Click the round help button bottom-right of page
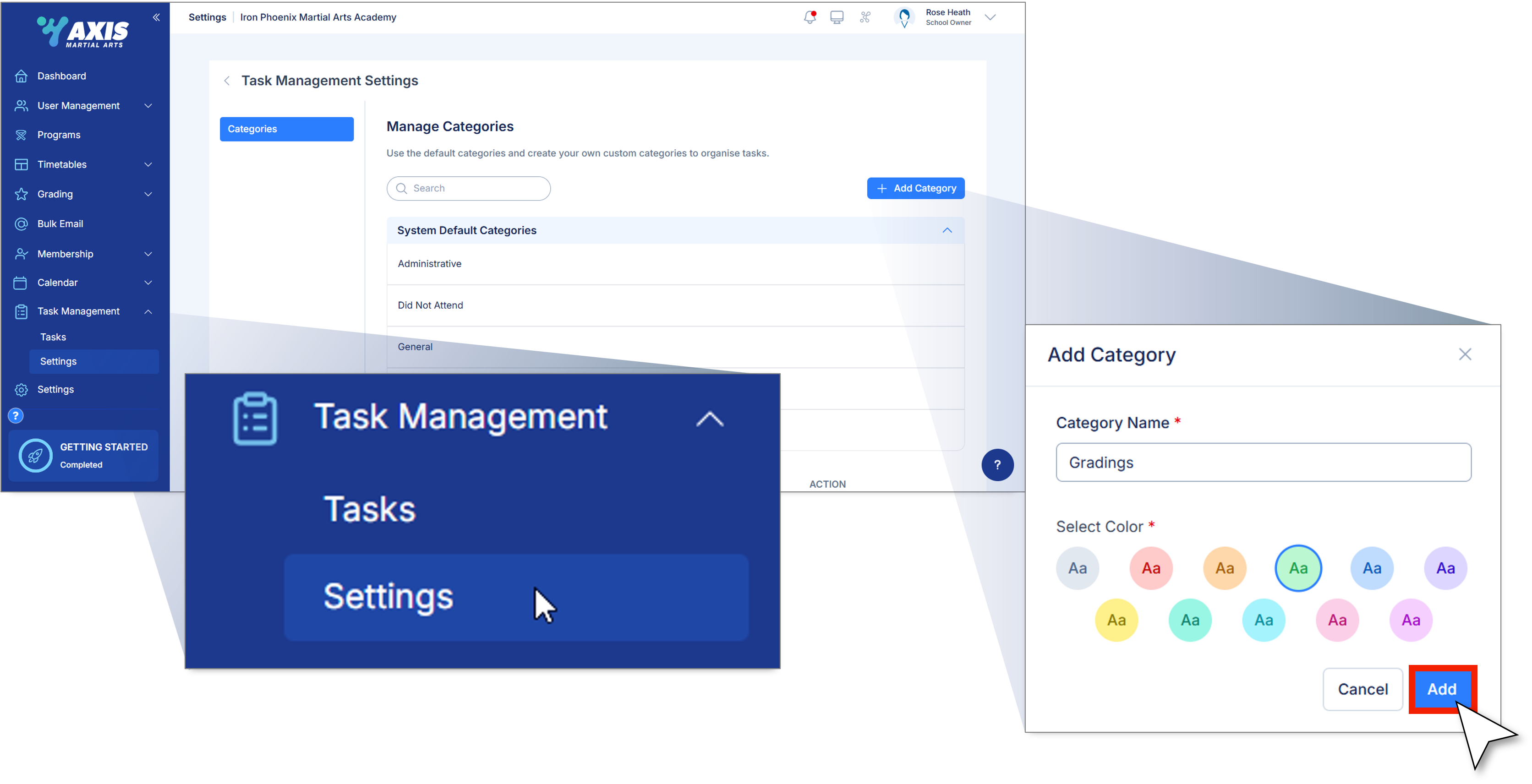This screenshot has width=1532, height=784. click(997, 465)
